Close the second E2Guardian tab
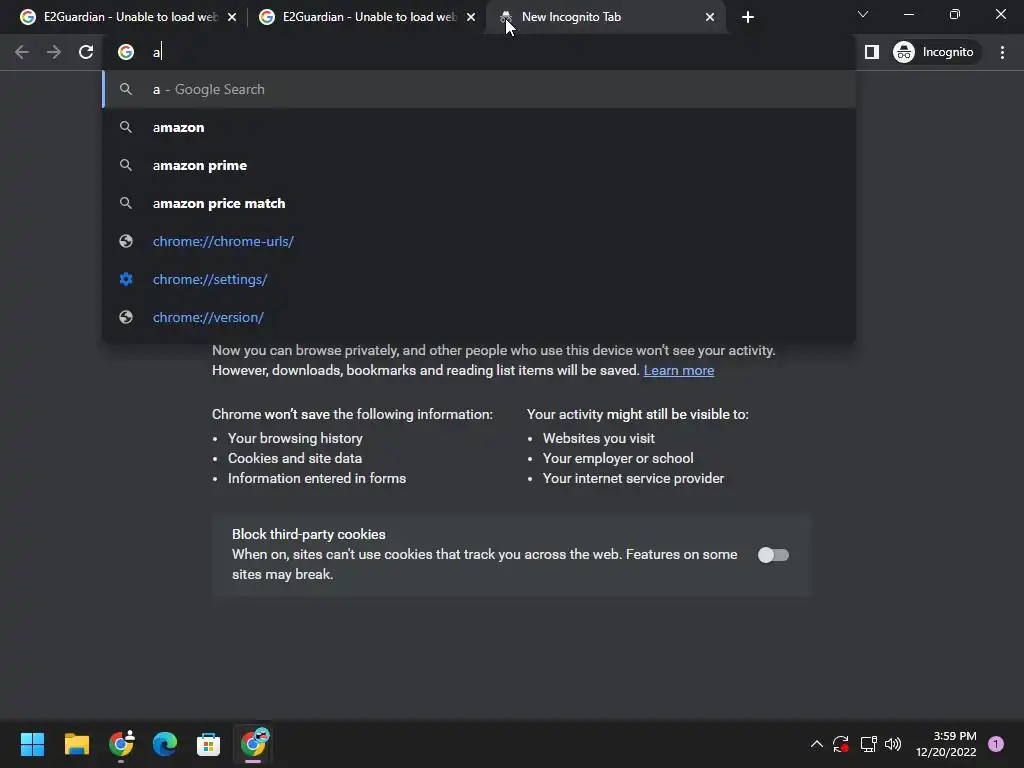Viewport: 1024px width, 768px height. [471, 17]
